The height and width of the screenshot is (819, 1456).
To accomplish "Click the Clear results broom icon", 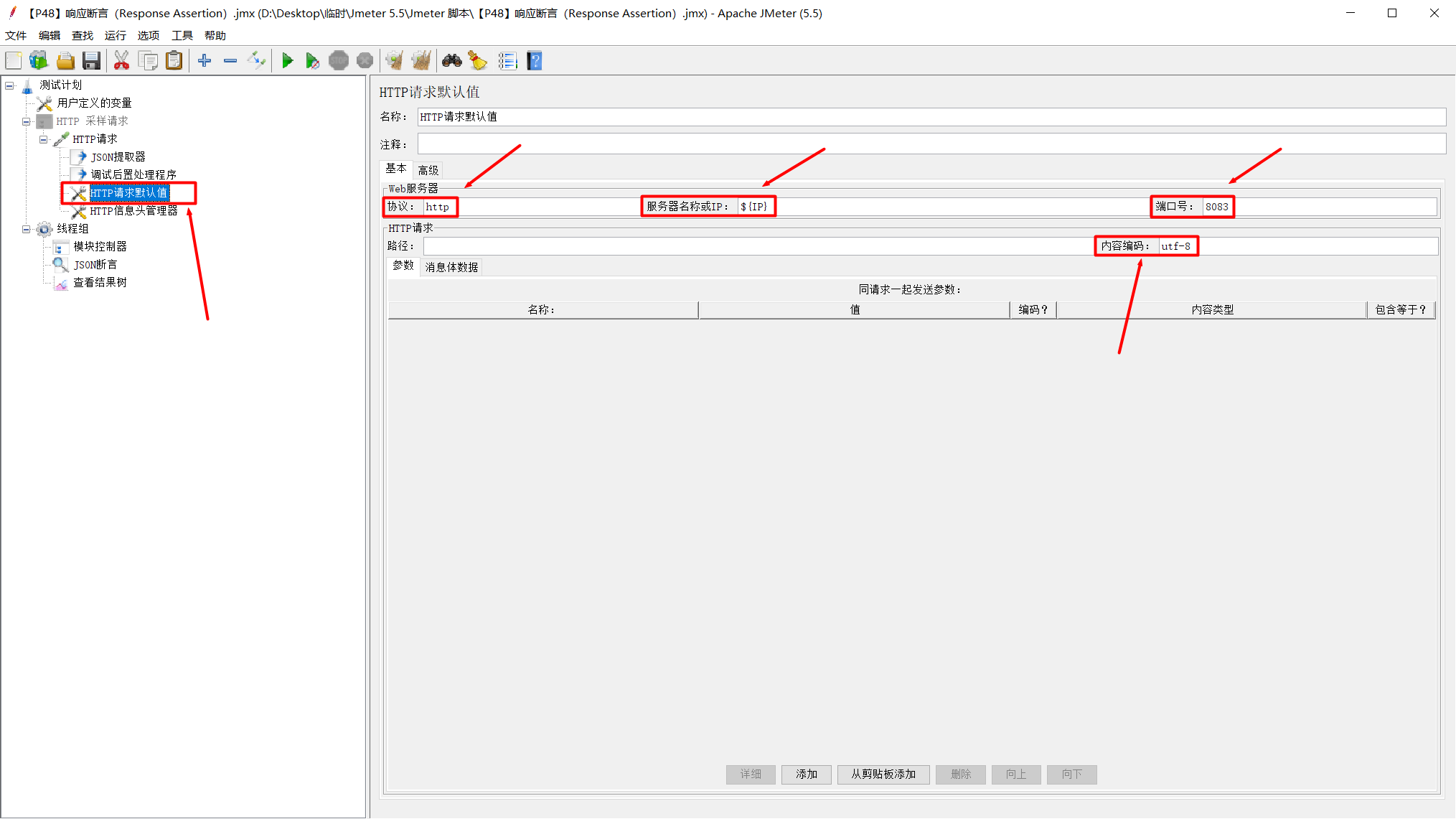I will point(394,61).
